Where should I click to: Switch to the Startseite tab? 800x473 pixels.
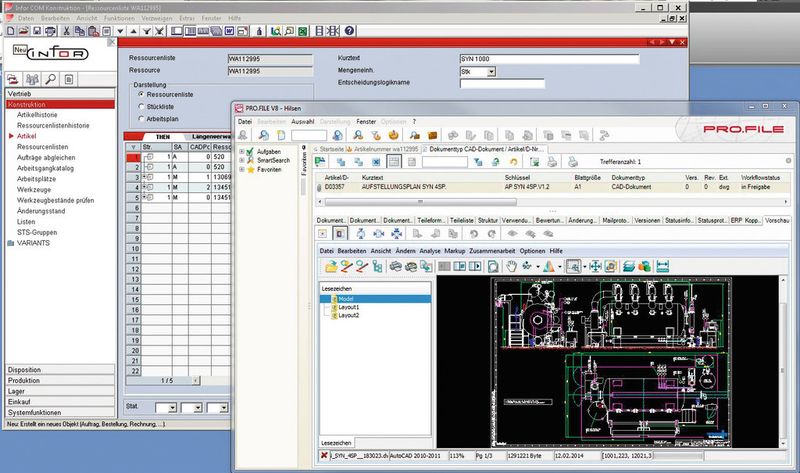(x=329, y=149)
